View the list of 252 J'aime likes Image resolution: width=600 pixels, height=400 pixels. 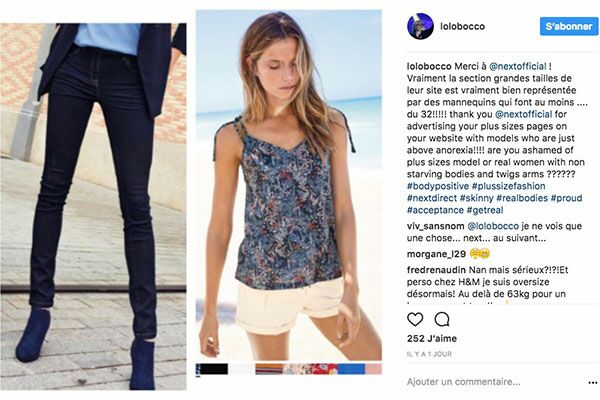click(x=432, y=338)
